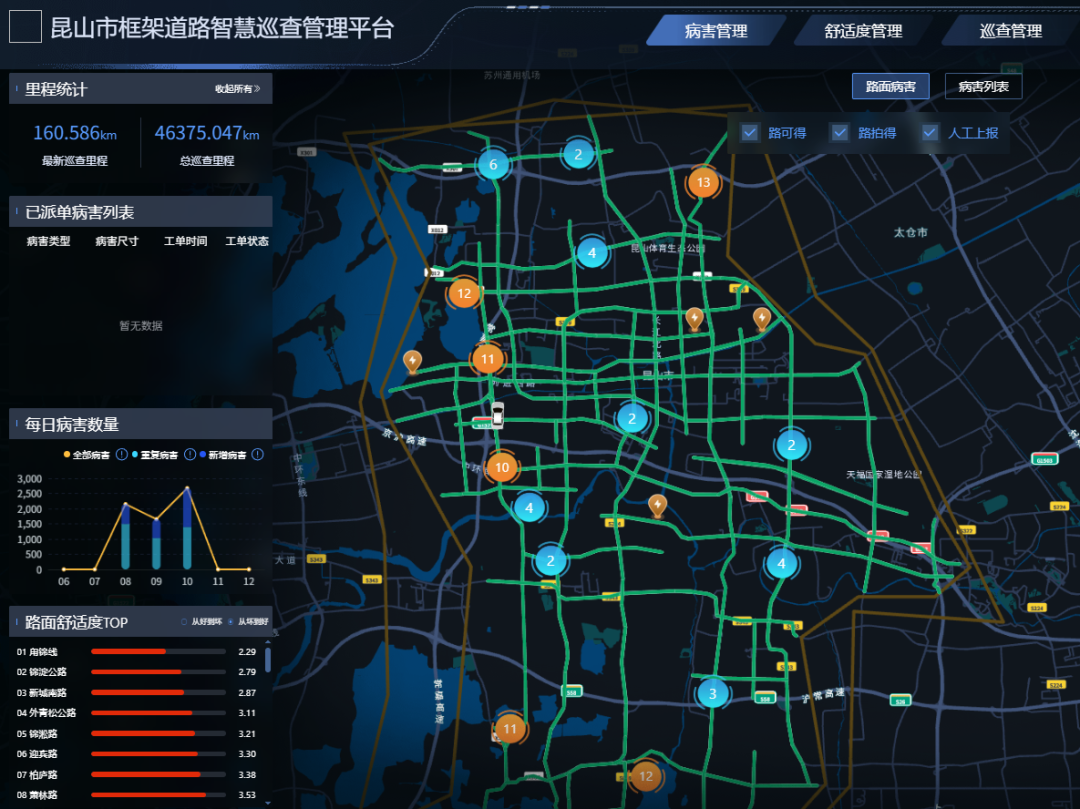Click the patrol car icon on the map
Screen dimensions: 1080x809
[x=497, y=415]
